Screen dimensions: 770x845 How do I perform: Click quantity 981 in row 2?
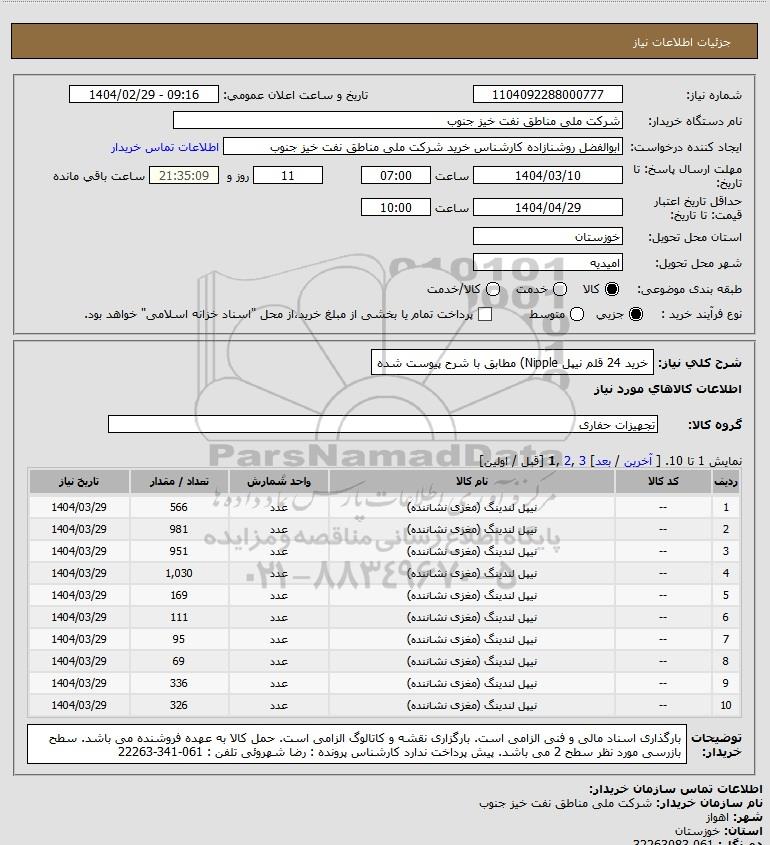pos(179,529)
